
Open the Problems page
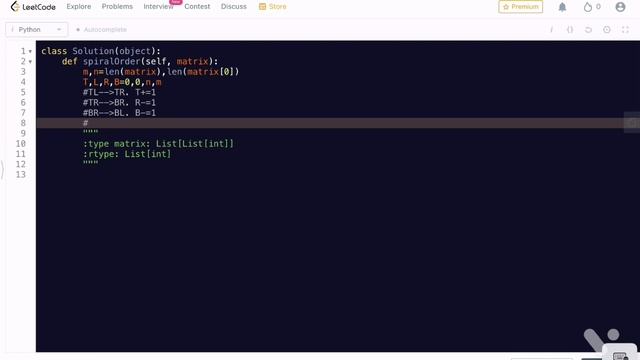117,7
